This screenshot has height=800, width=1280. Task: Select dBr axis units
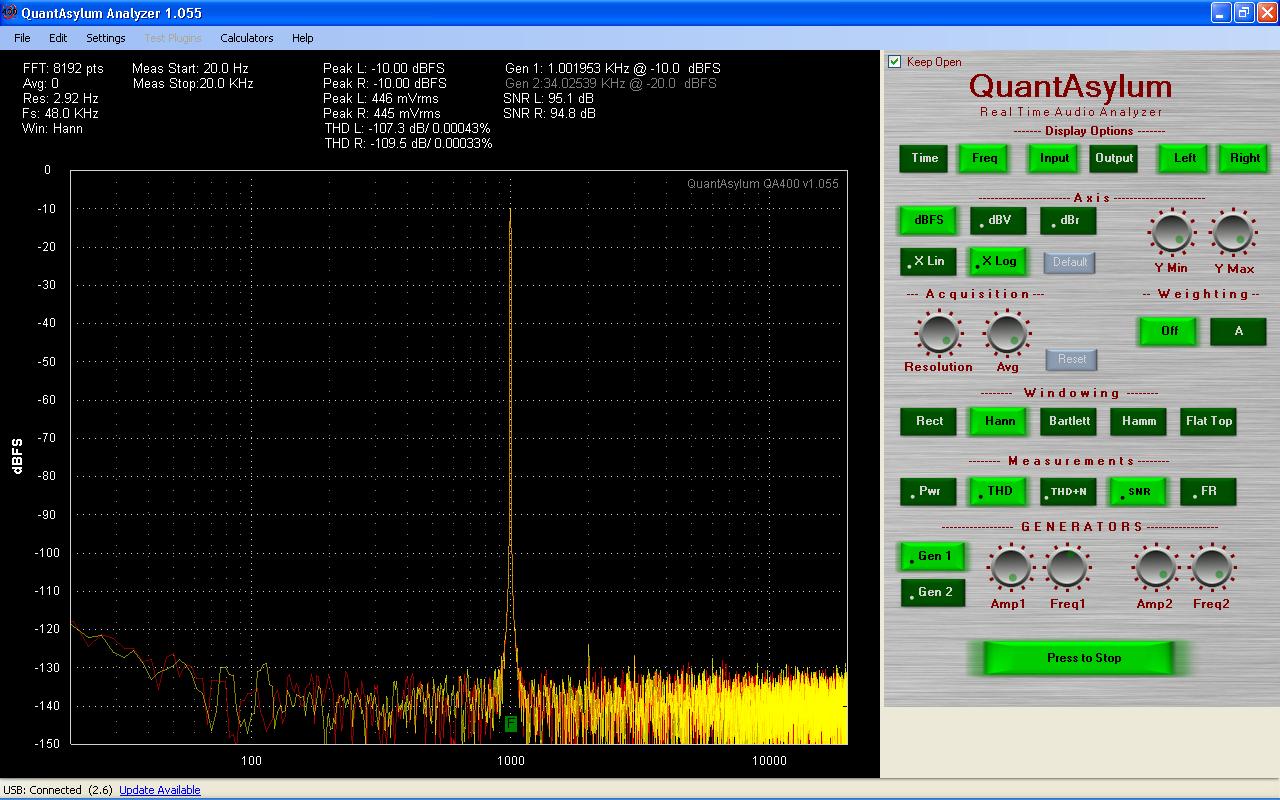click(1068, 220)
